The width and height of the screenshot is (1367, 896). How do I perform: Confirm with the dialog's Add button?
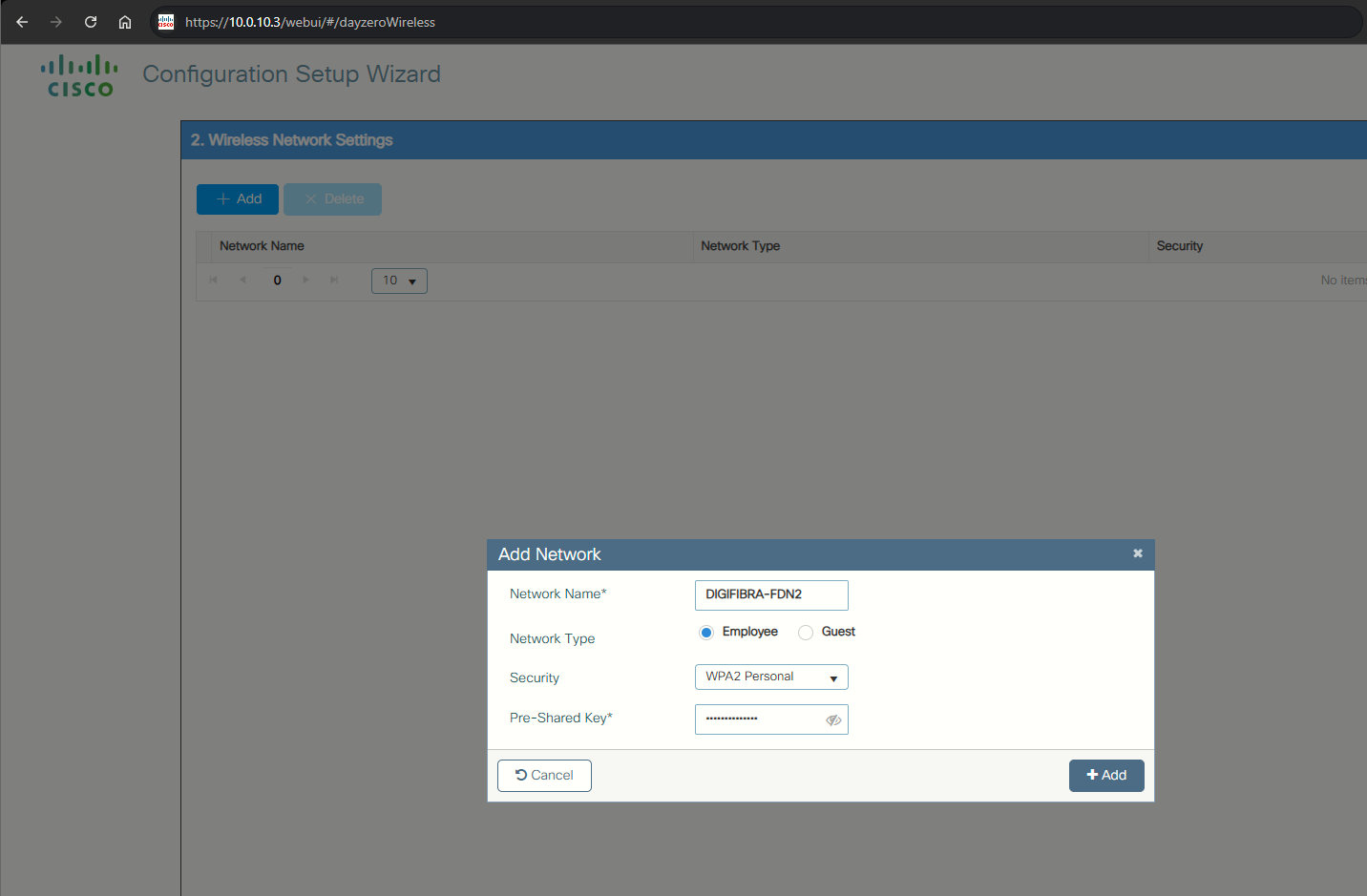pos(1106,776)
